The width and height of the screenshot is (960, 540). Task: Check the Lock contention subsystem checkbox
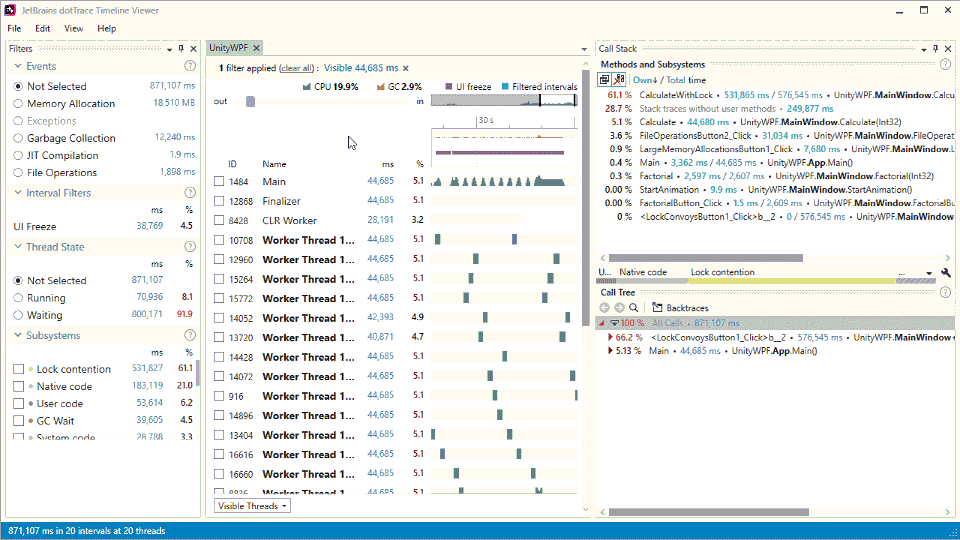[18, 369]
